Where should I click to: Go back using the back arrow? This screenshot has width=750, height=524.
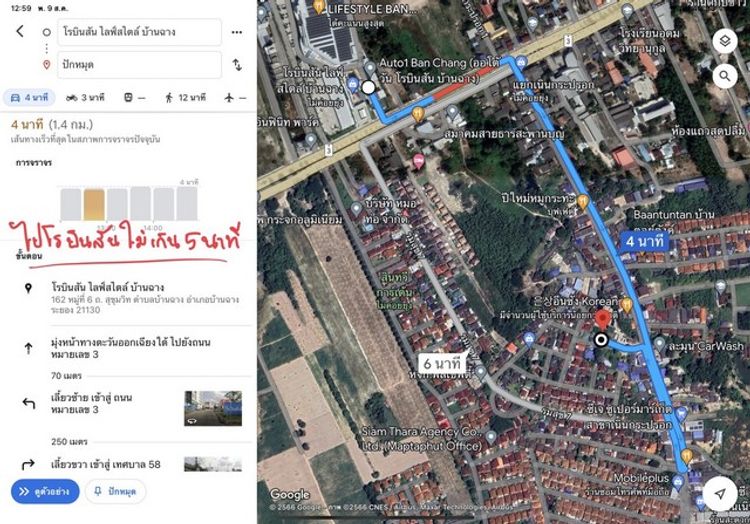tap(20, 31)
